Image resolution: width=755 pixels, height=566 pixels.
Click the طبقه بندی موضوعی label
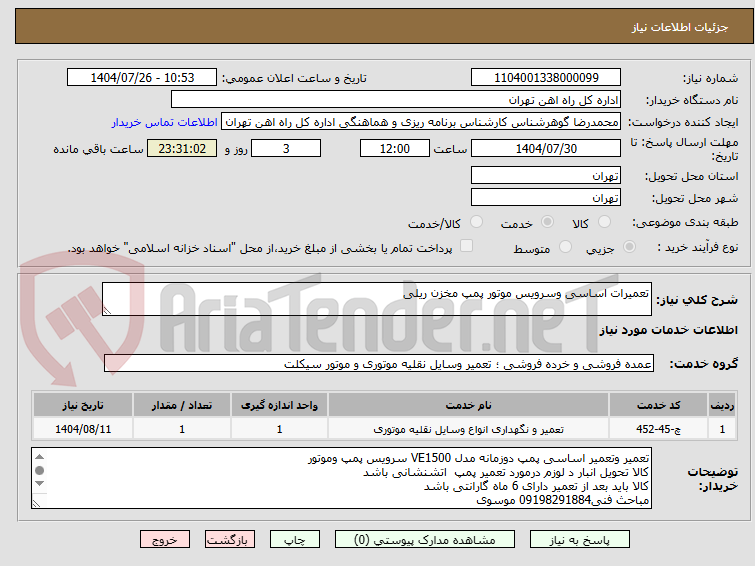(685, 222)
